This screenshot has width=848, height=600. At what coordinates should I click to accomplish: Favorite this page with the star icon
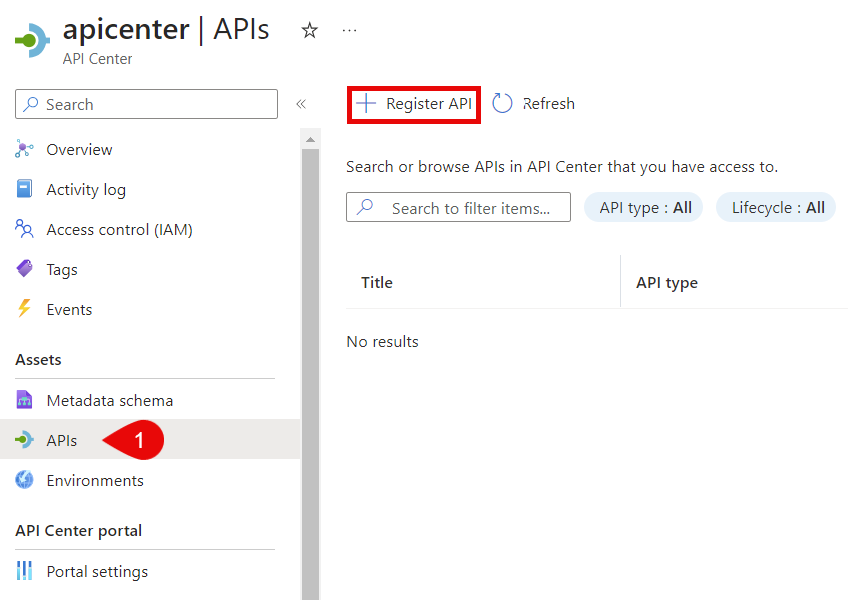(309, 30)
